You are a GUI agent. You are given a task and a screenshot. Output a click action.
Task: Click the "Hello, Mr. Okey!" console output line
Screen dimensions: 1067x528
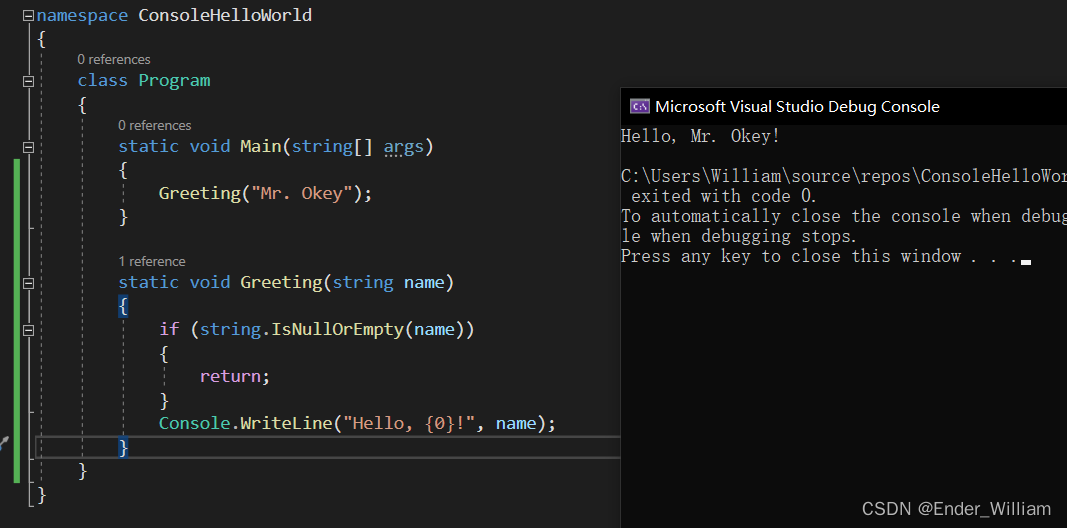point(700,136)
